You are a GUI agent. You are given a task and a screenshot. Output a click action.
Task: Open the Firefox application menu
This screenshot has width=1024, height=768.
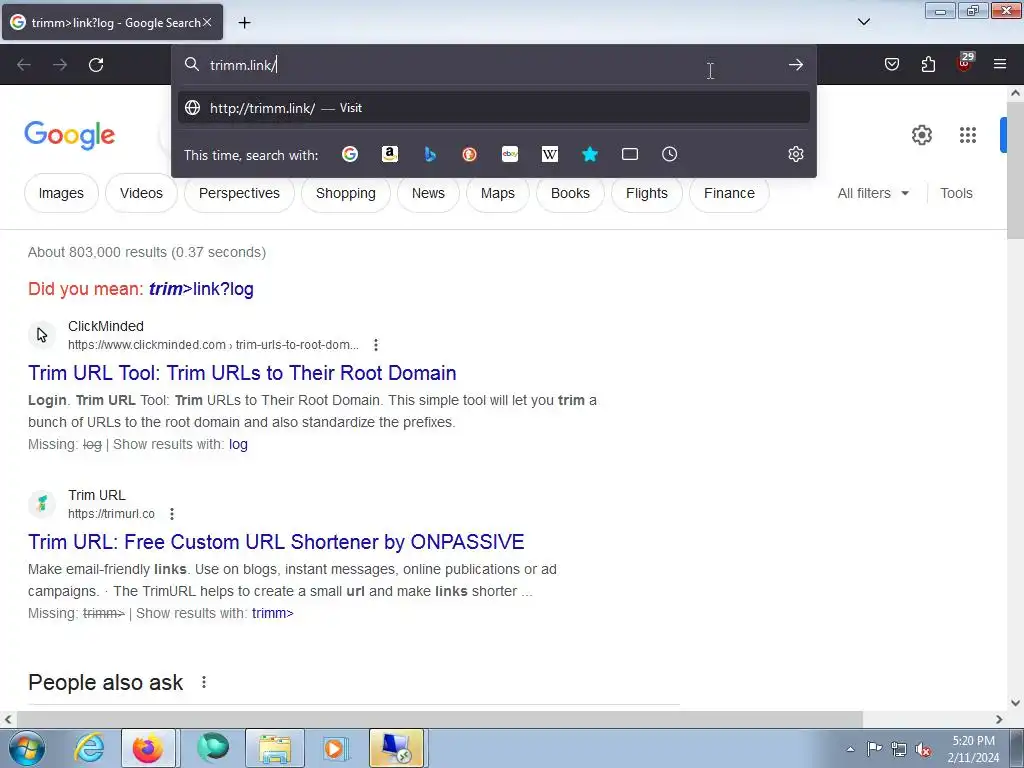[1000, 64]
